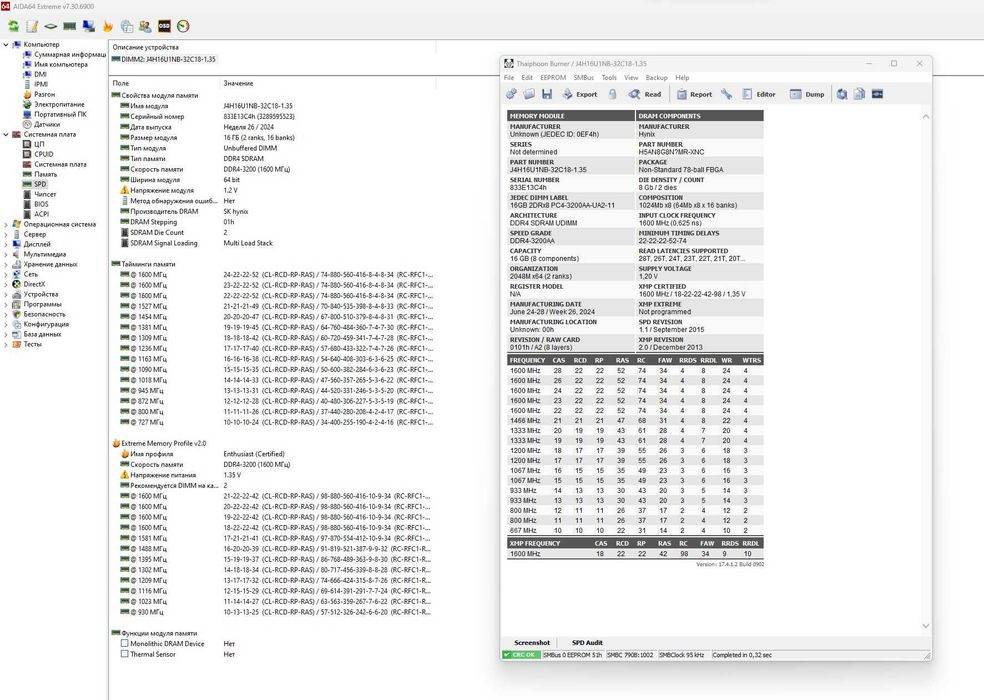
Task: Open the AIDA64 report wizard icon
Action: pyautogui.click(x=32, y=26)
